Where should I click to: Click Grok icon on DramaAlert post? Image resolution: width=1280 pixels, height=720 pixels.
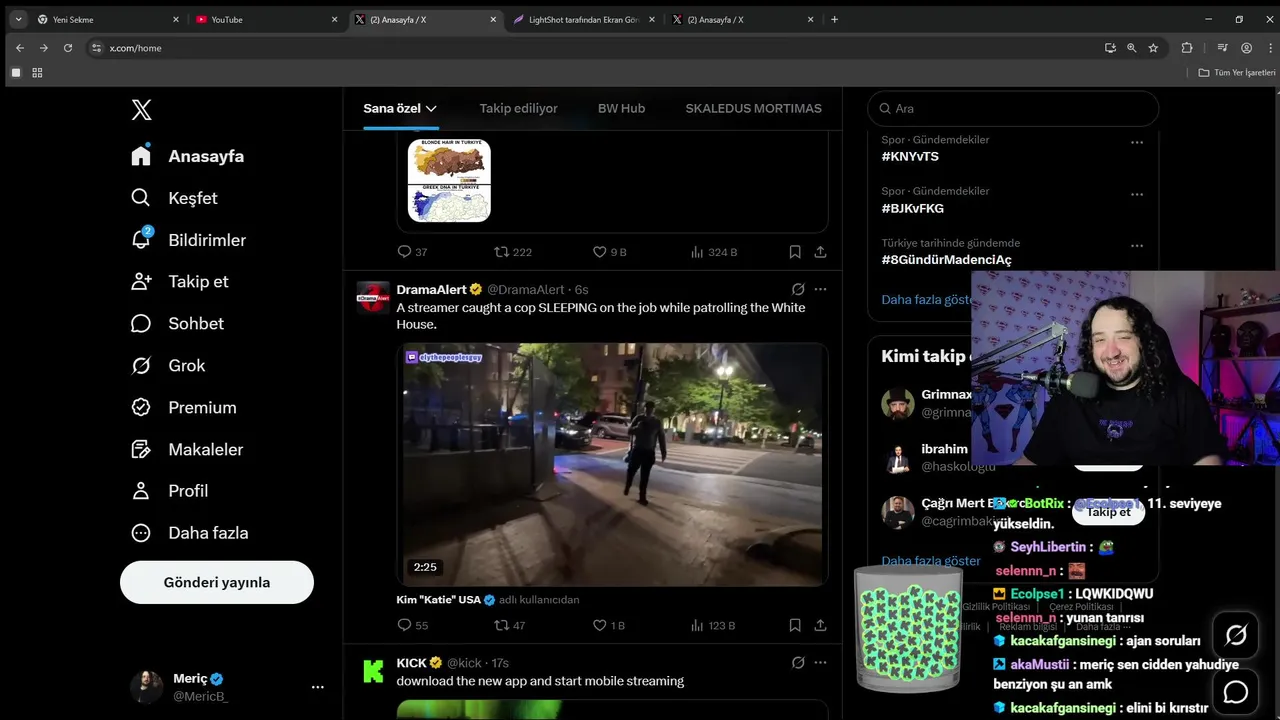798,289
